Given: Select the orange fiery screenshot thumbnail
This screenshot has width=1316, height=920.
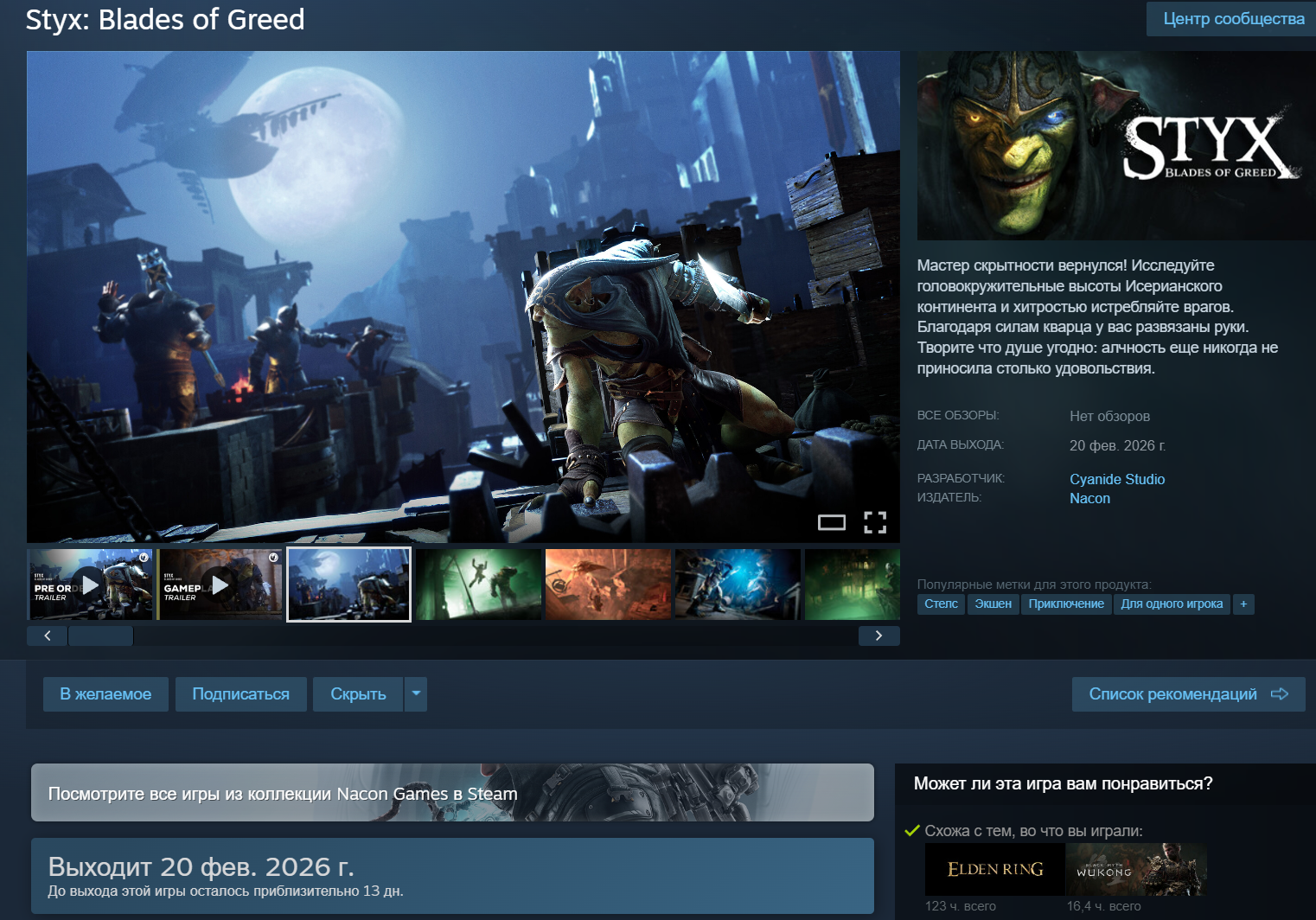Looking at the screenshot, I should (609, 585).
